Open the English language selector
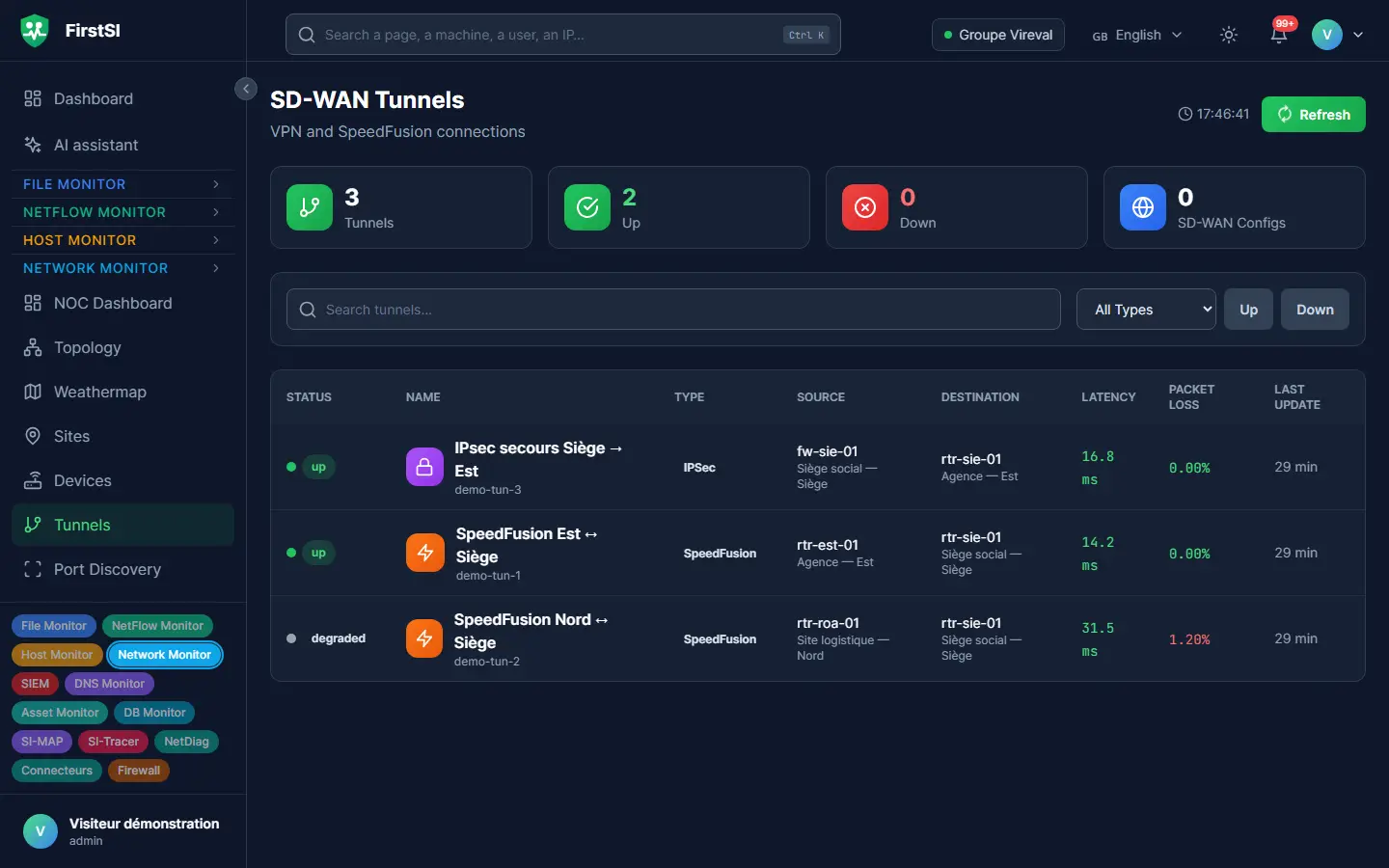Image resolution: width=1389 pixels, height=868 pixels. click(1137, 35)
